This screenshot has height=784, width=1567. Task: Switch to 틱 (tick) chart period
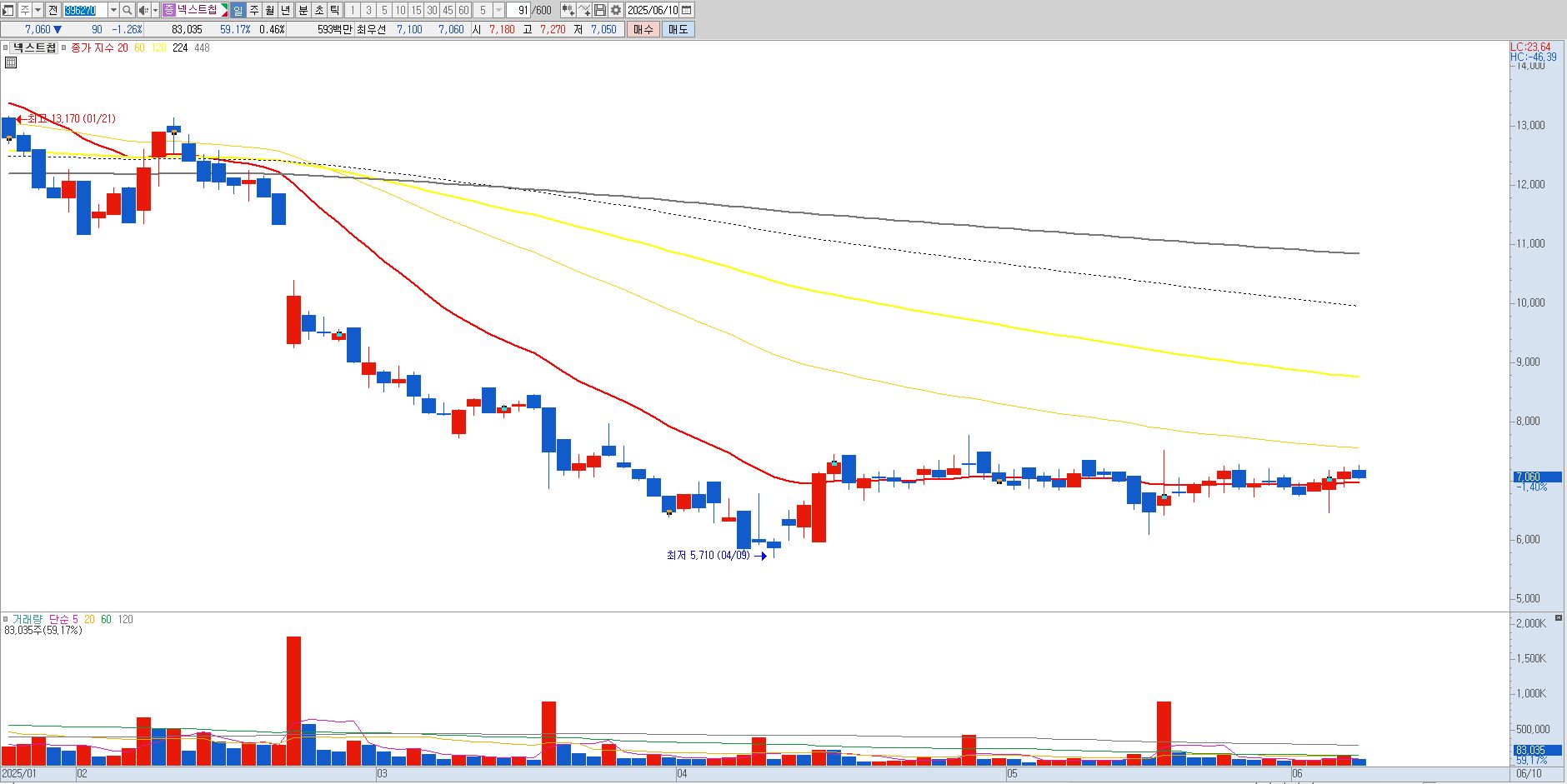tap(335, 10)
